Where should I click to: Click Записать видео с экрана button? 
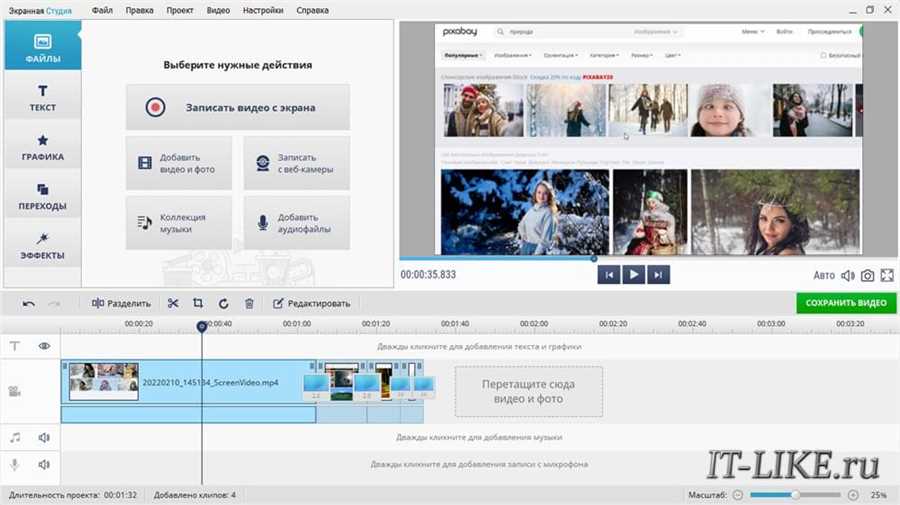pyautogui.click(x=238, y=107)
